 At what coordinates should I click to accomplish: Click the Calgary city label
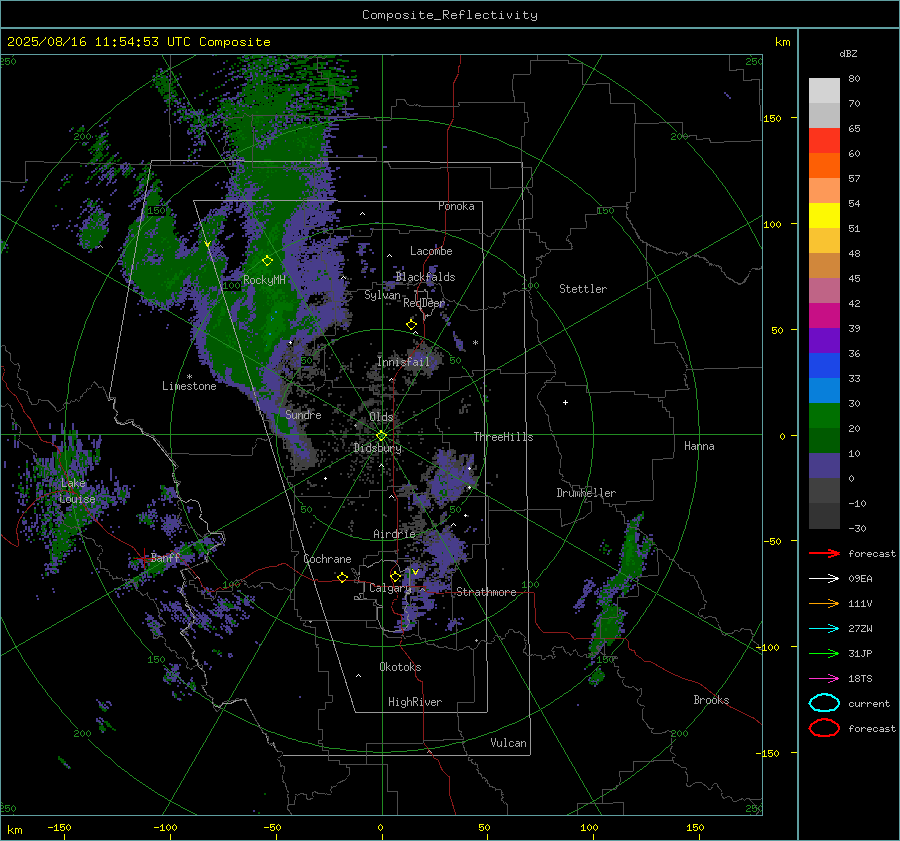pyautogui.click(x=390, y=588)
